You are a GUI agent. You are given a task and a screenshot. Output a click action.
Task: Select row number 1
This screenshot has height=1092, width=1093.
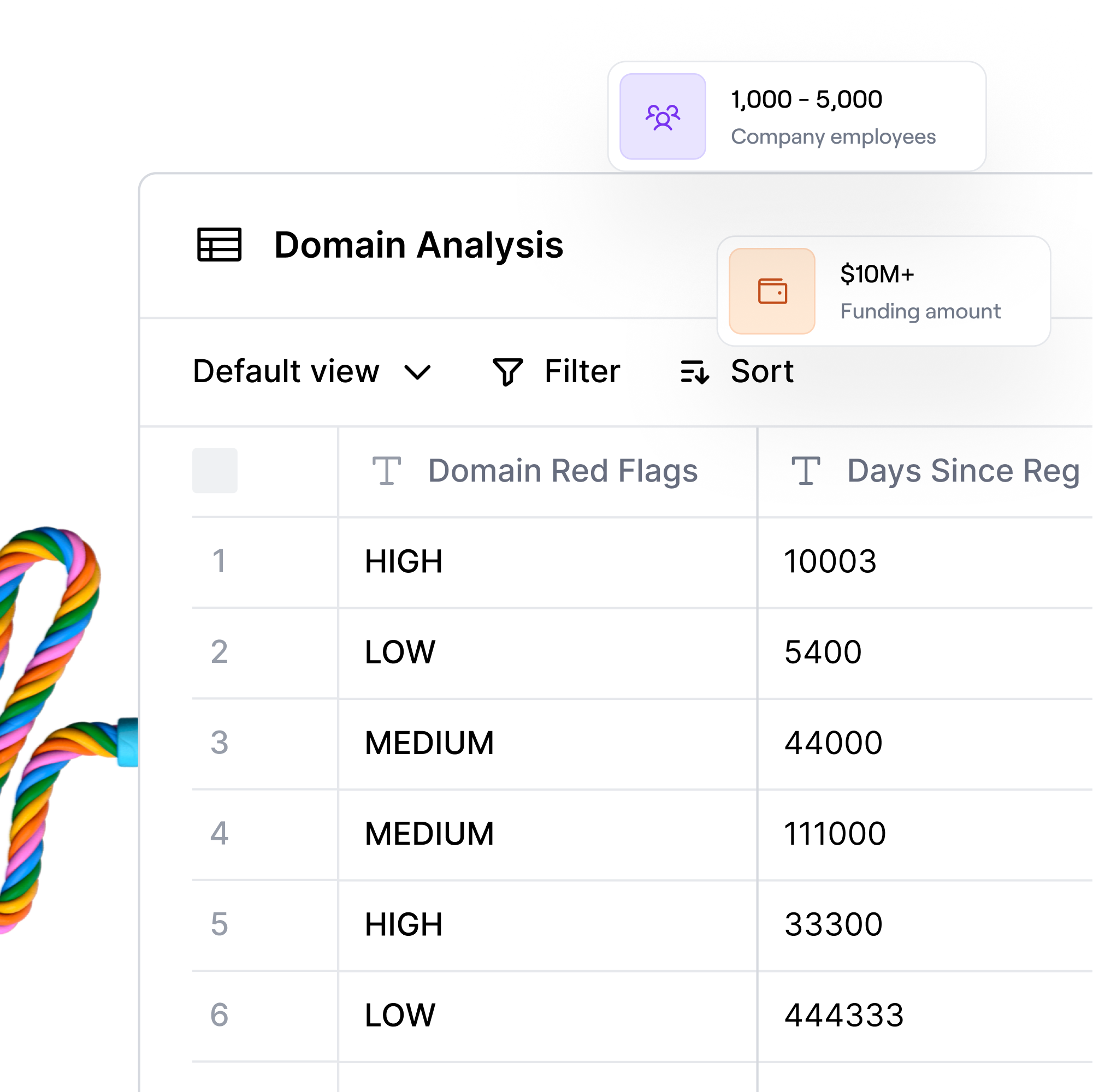[x=219, y=561]
